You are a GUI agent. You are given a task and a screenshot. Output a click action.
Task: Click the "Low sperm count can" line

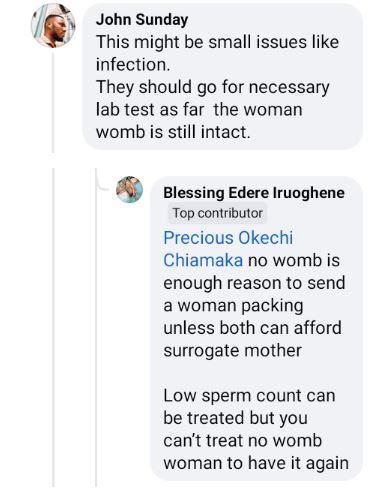click(x=249, y=396)
